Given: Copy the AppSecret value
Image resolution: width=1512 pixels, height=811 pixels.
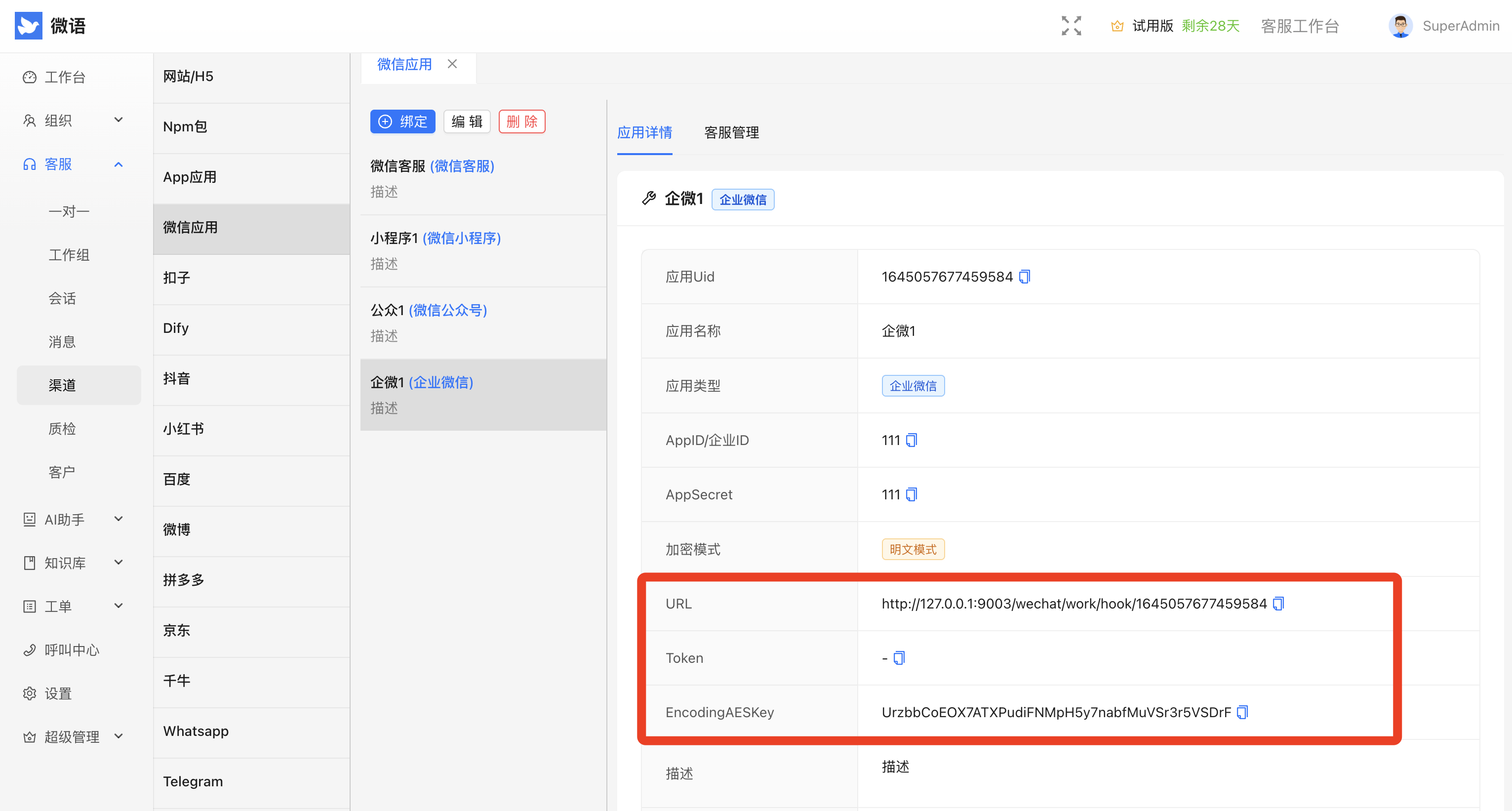Looking at the screenshot, I should (912, 494).
